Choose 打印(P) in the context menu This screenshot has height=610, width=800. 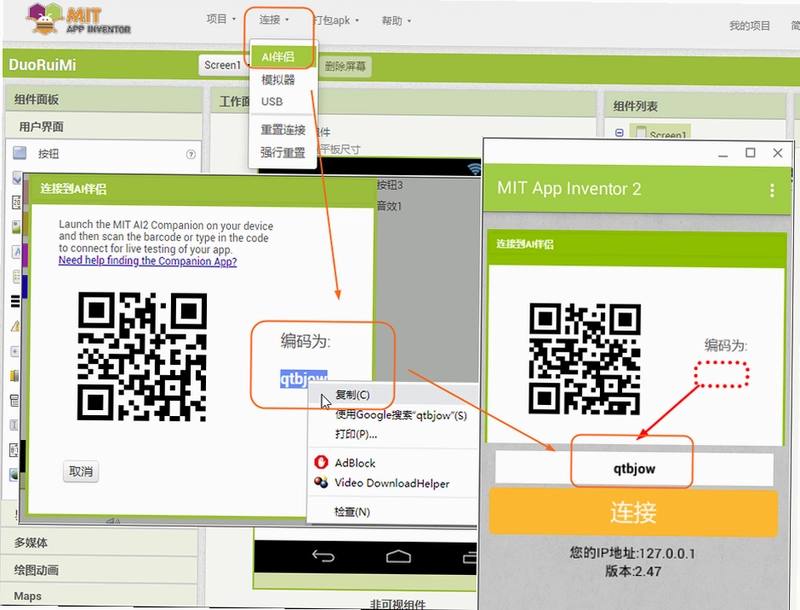[356, 434]
